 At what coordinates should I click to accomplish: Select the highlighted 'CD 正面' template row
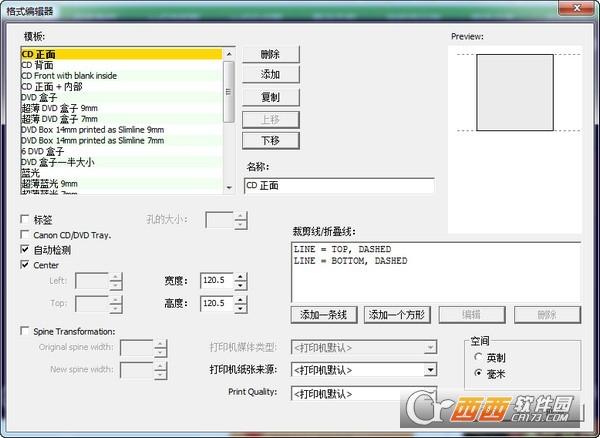click(121, 54)
